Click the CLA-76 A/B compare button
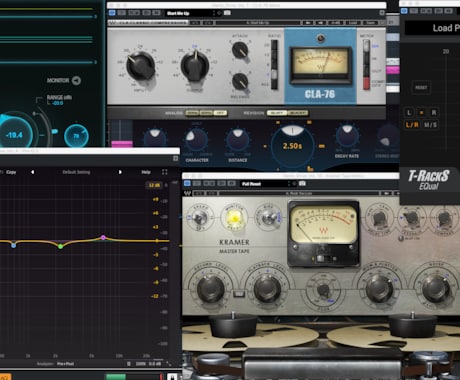 (x=335, y=23)
